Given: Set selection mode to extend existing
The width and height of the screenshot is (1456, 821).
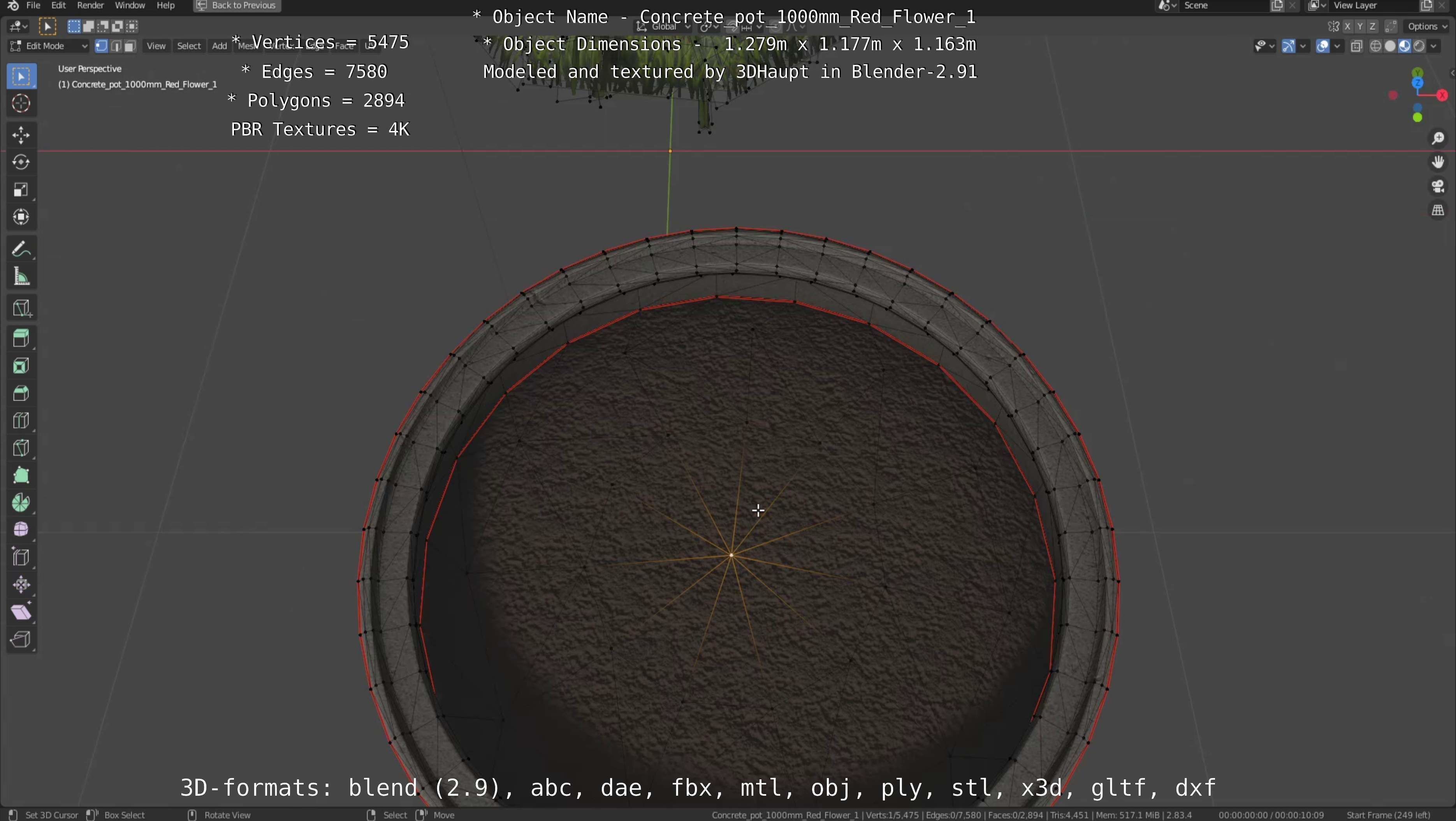Looking at the screenshot, I should coord(89,26).
